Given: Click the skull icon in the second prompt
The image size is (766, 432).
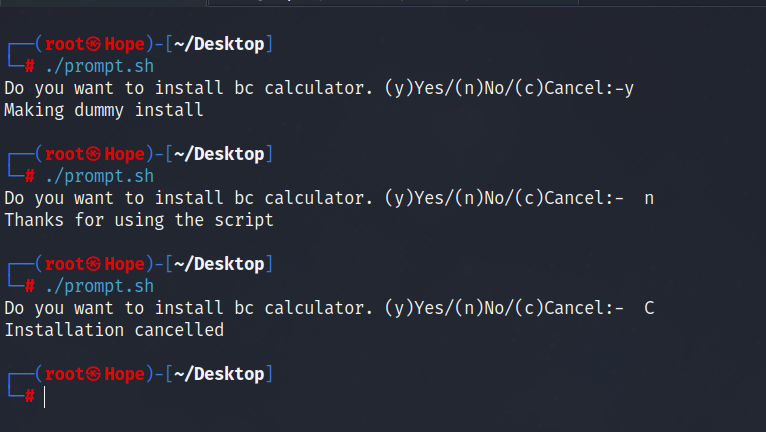Looking at the screenshot, I should click(x=93, y=155).
